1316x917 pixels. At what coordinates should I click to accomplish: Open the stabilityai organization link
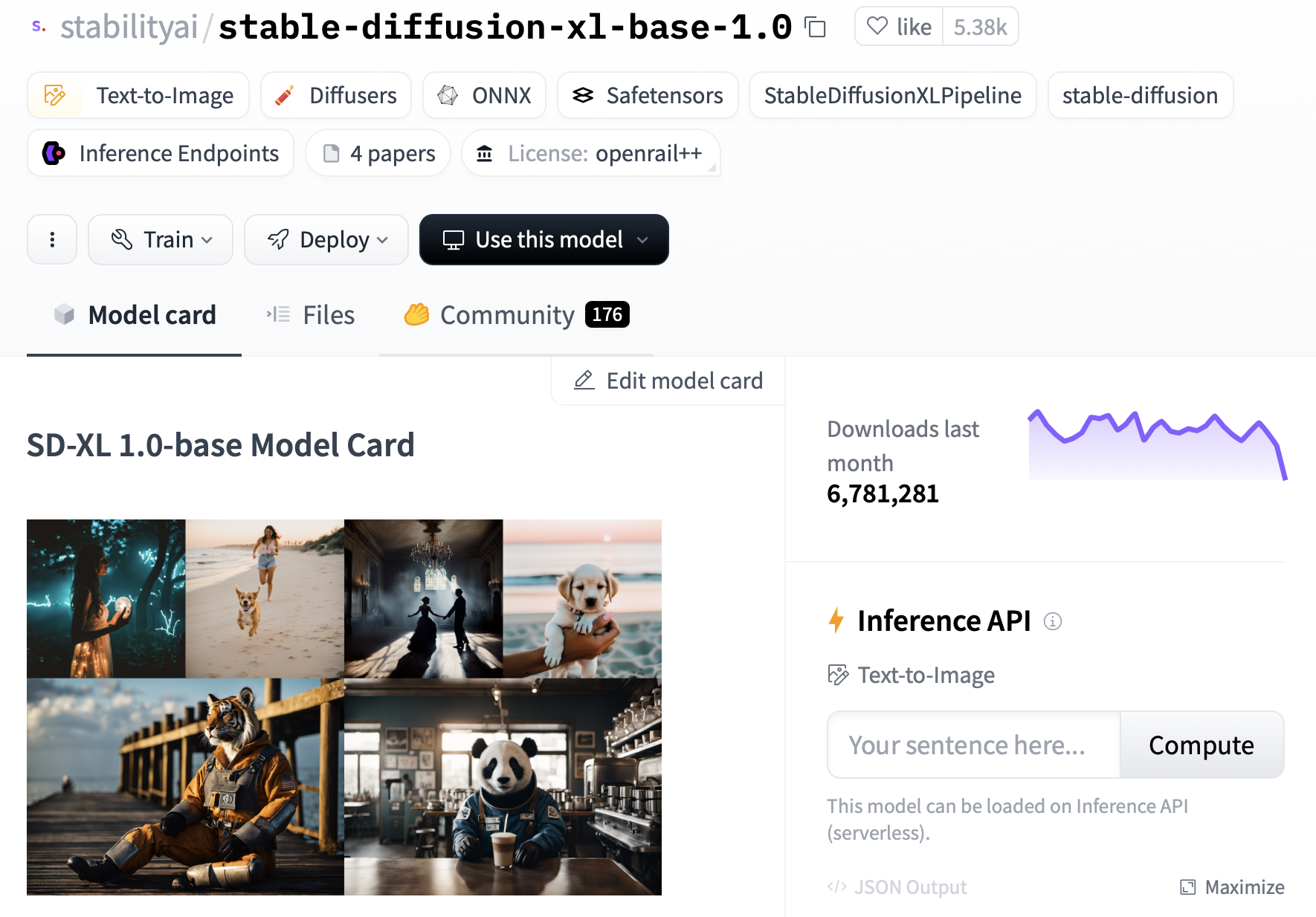129,27
